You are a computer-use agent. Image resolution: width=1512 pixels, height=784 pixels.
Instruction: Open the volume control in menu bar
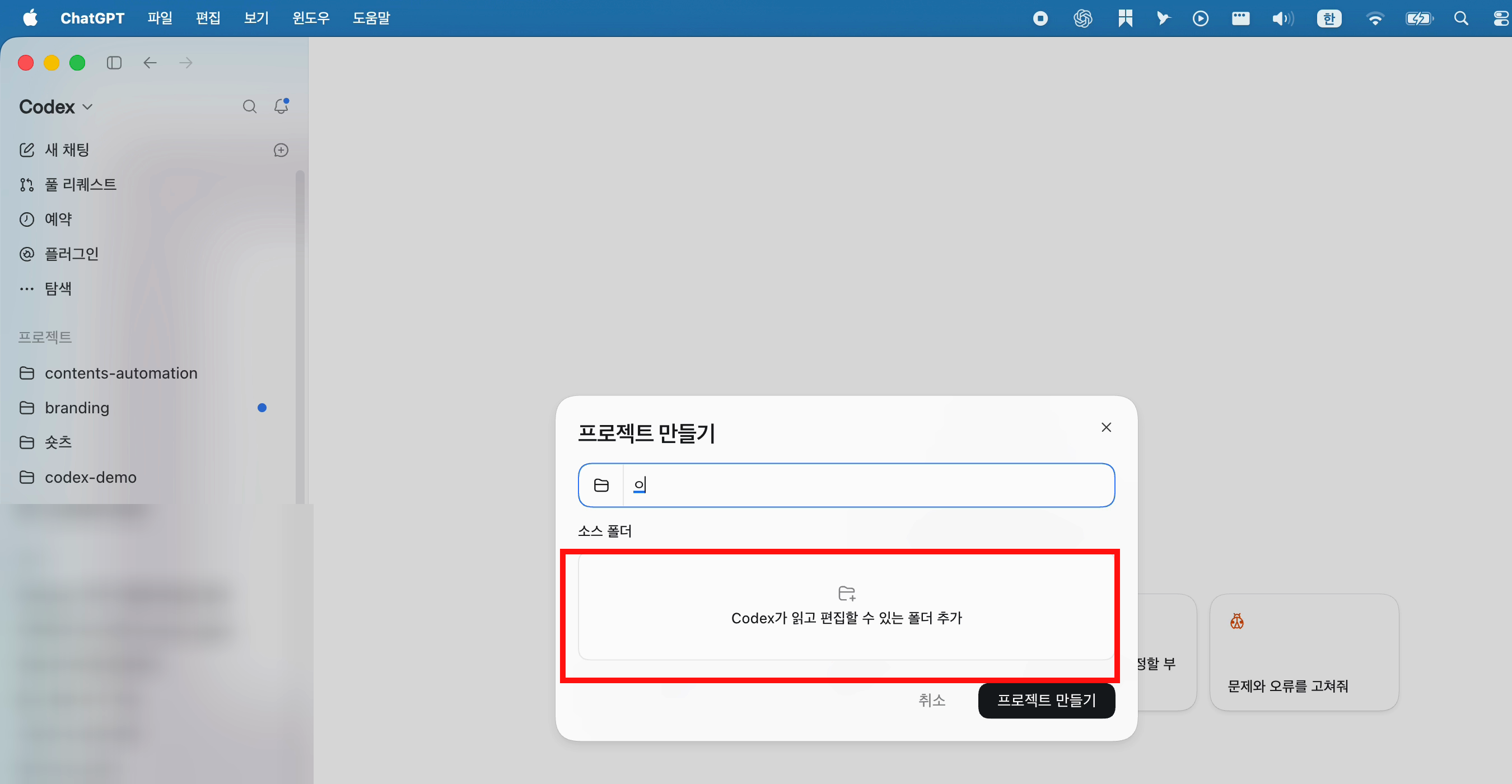(x=1283, y=19)
